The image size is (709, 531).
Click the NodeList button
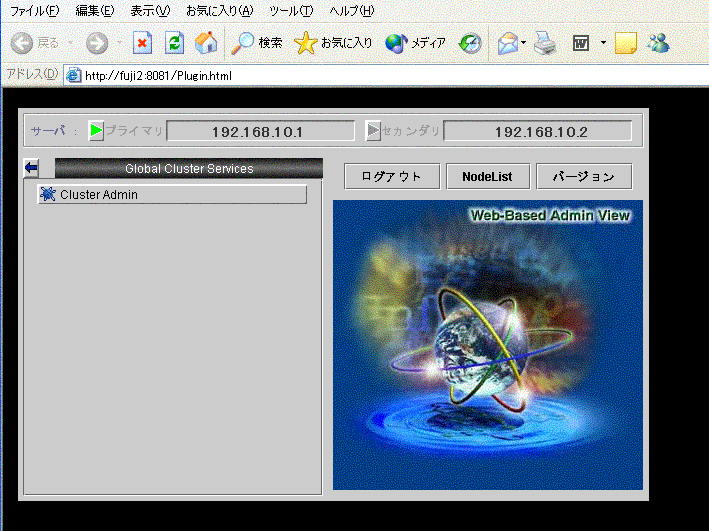[487, 176]
